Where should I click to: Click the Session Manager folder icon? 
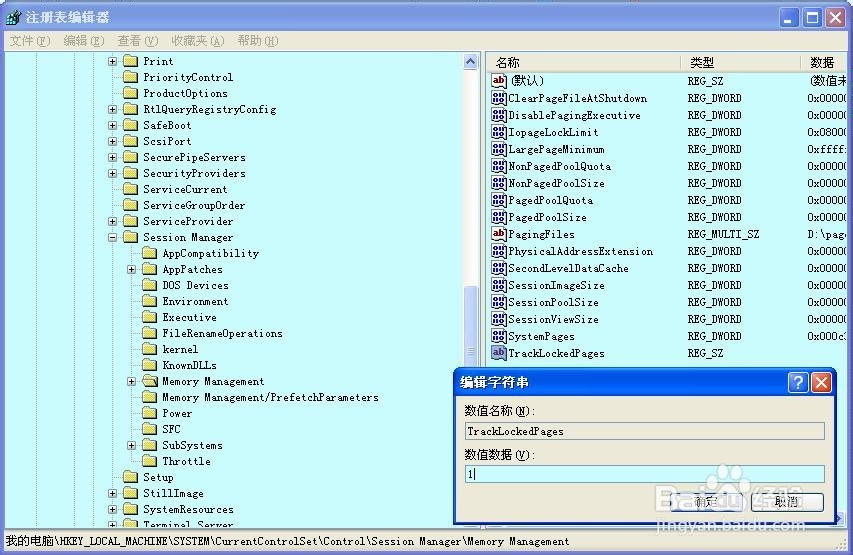point(131,237)
